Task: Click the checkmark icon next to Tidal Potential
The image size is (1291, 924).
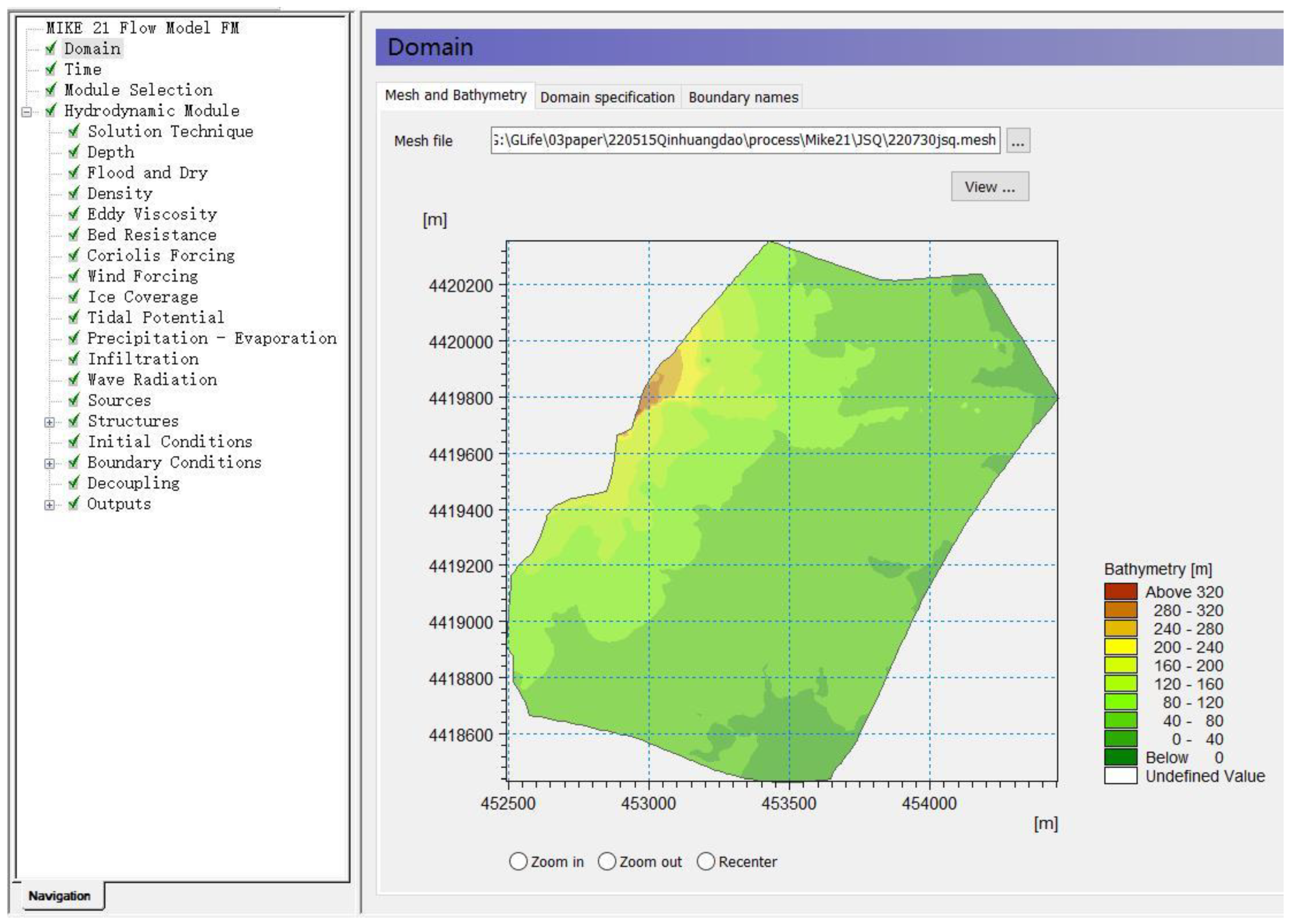Action: click(74, 317)
